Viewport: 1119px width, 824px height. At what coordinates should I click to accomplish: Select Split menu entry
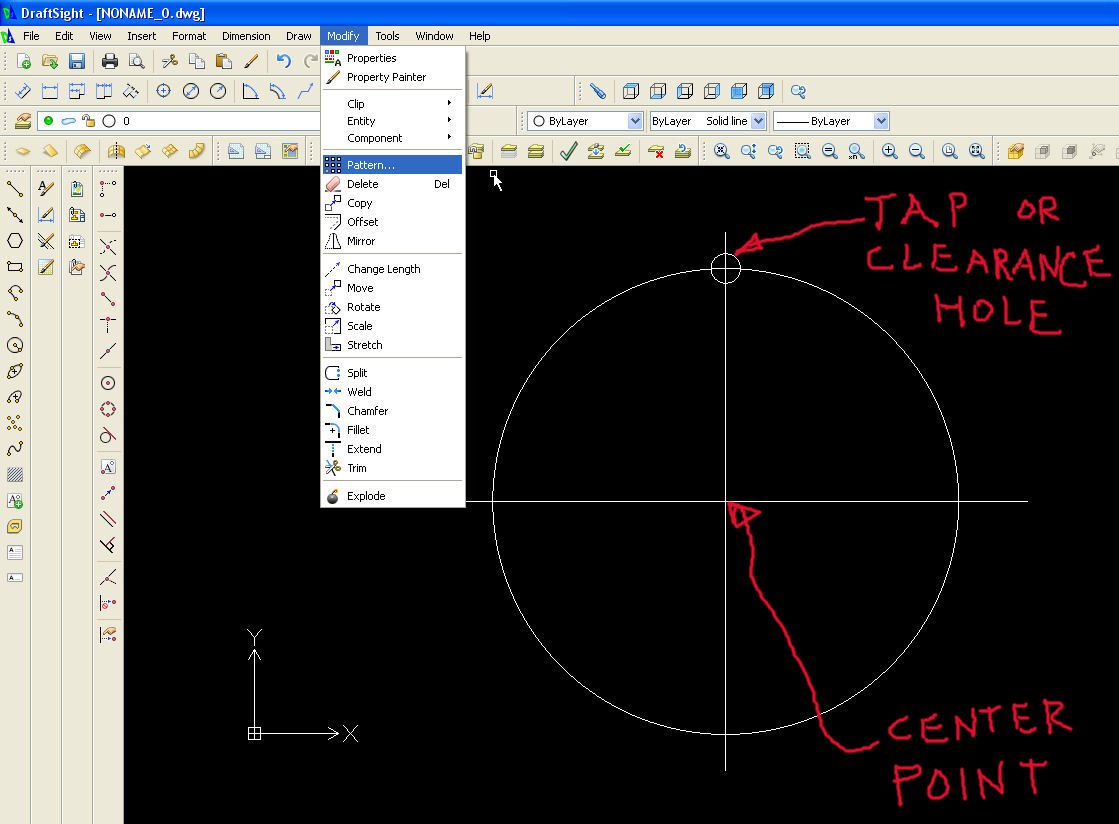pos(393,373)
